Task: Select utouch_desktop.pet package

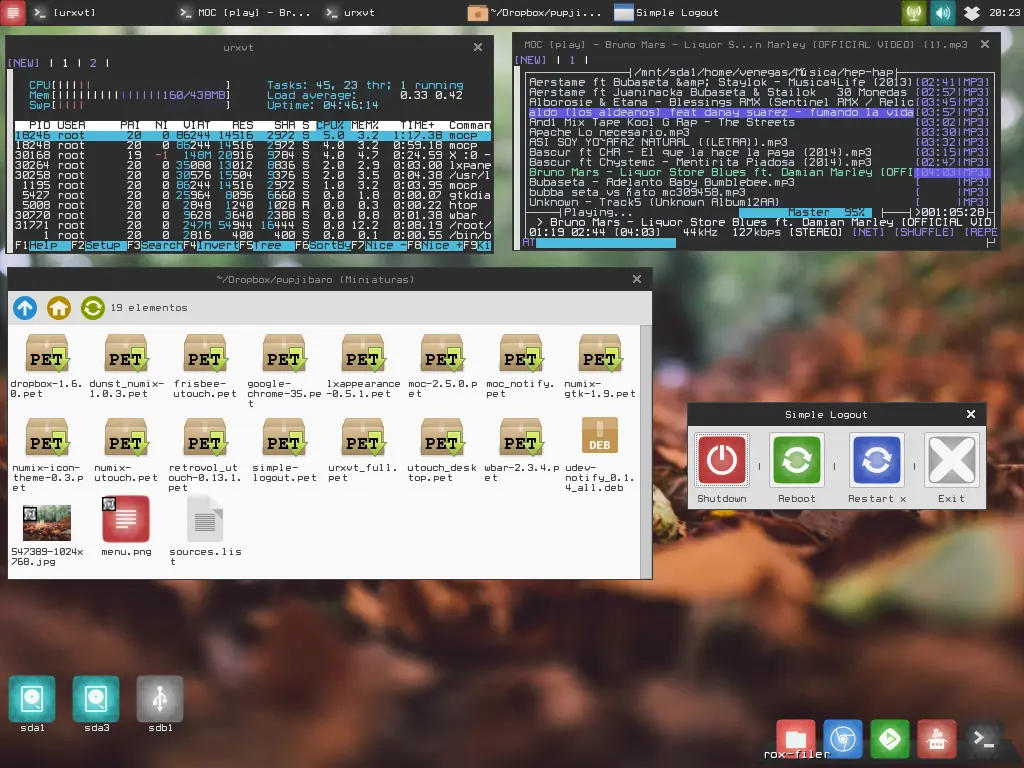Action: tap(442, 450)
